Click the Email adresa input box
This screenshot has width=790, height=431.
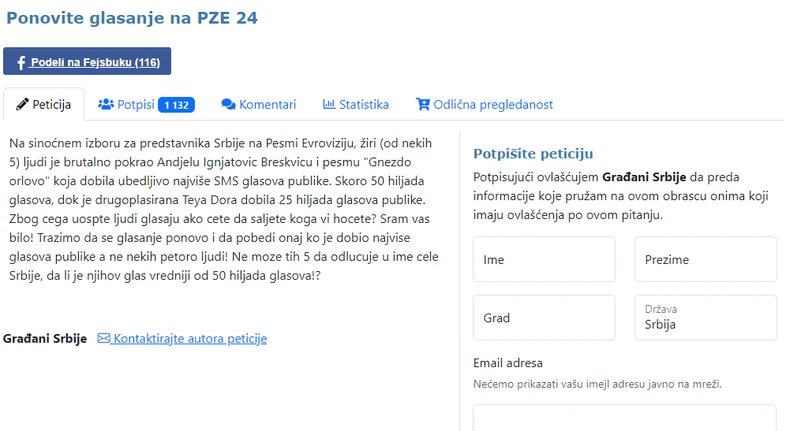[624, 417]
